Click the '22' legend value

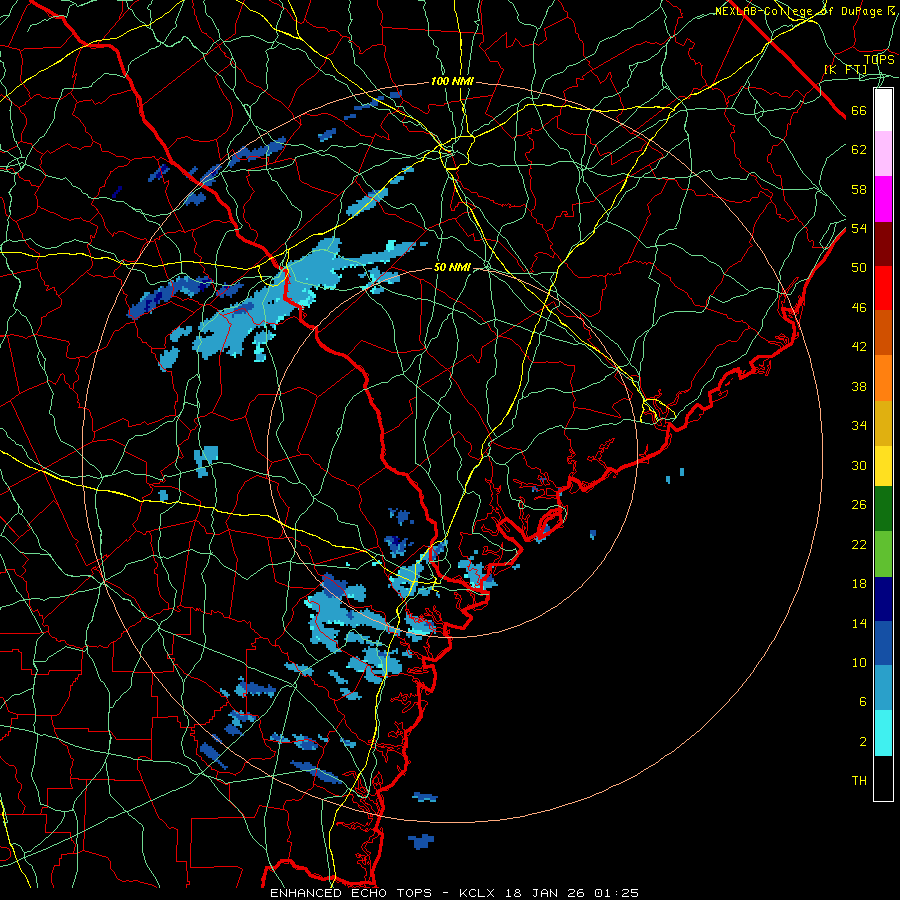[859, 544]
